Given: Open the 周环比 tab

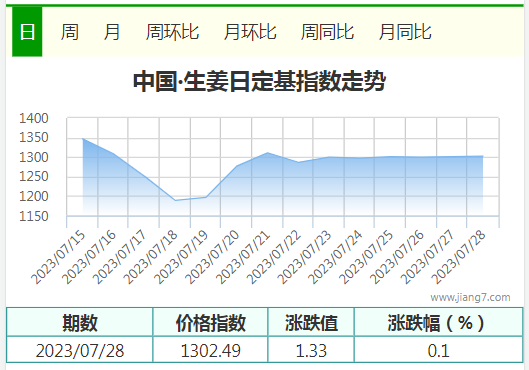Looking at the screenshot, I should point(172,32).
